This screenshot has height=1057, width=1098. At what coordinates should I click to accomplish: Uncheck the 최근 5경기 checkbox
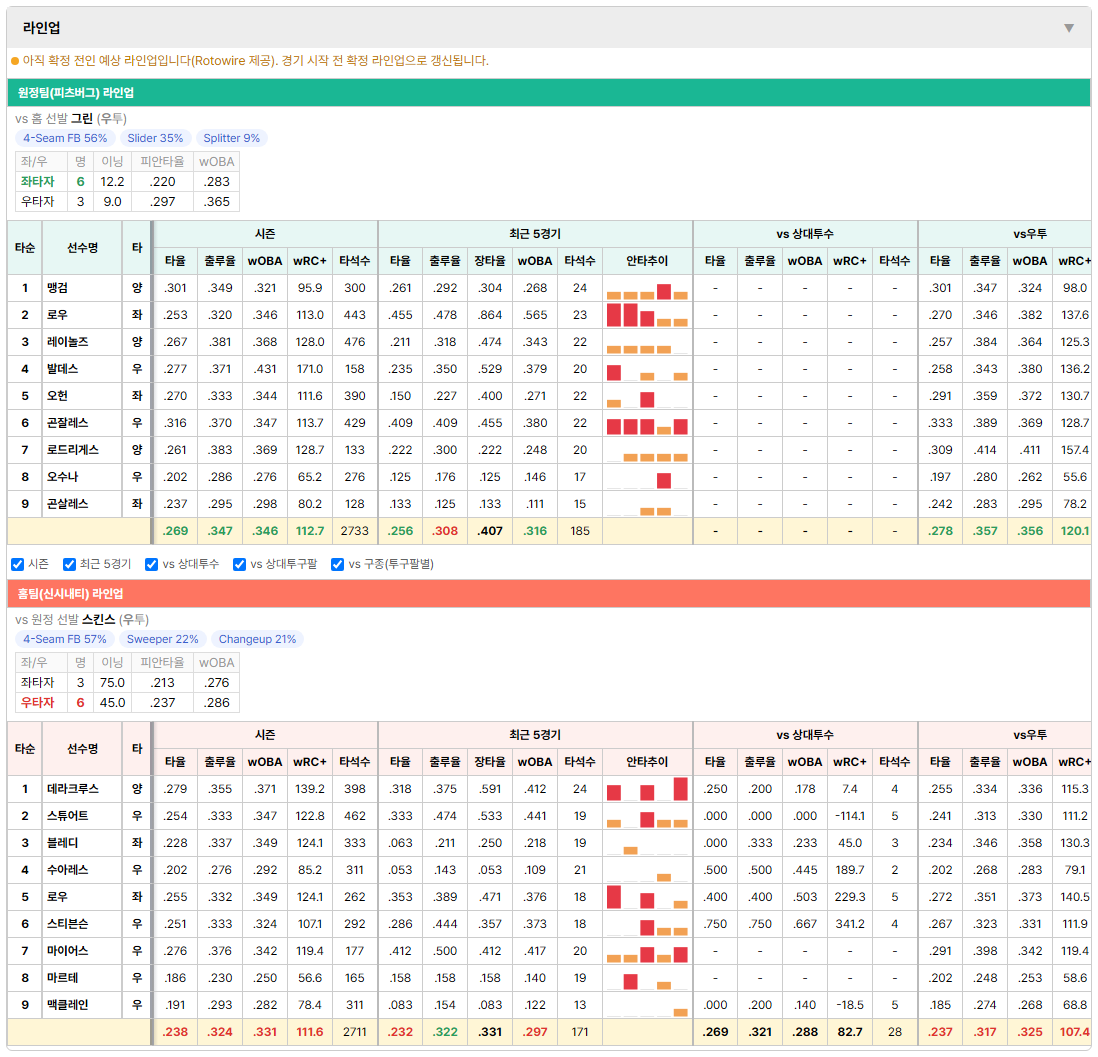pyautogui.click(x=69, y=565)
